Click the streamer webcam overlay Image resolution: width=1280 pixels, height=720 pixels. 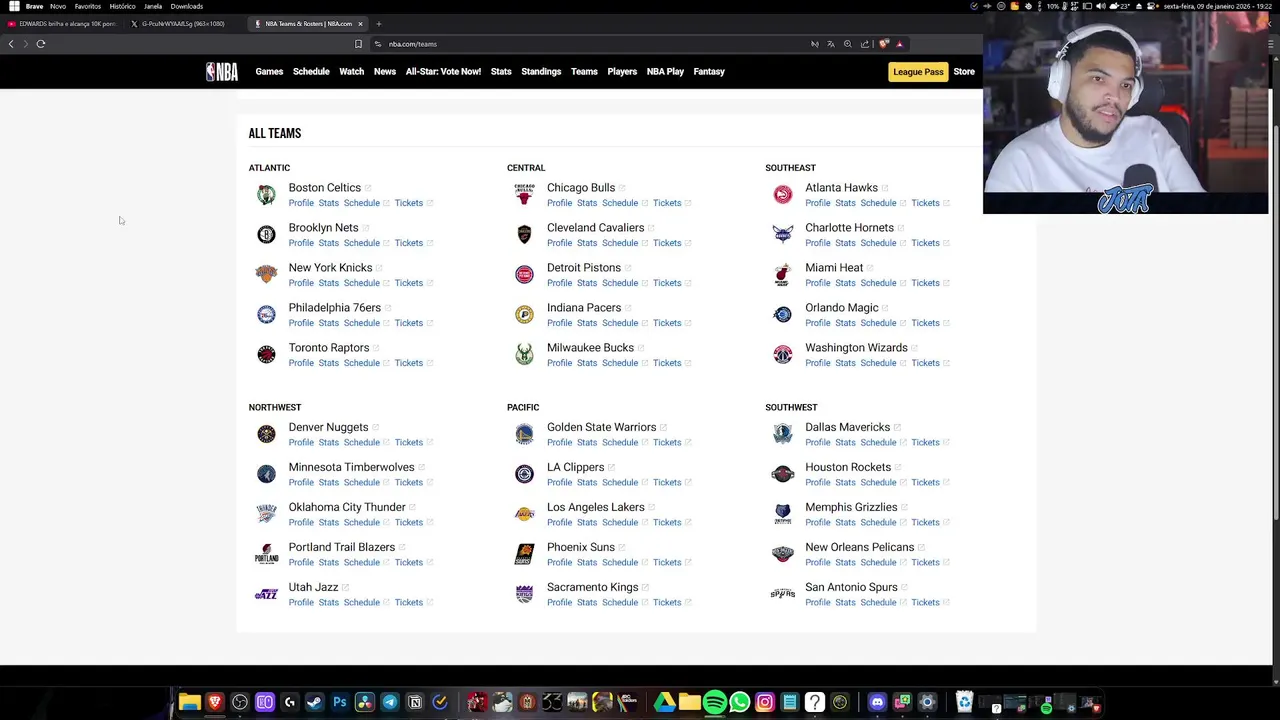[x=1125, y=112]
